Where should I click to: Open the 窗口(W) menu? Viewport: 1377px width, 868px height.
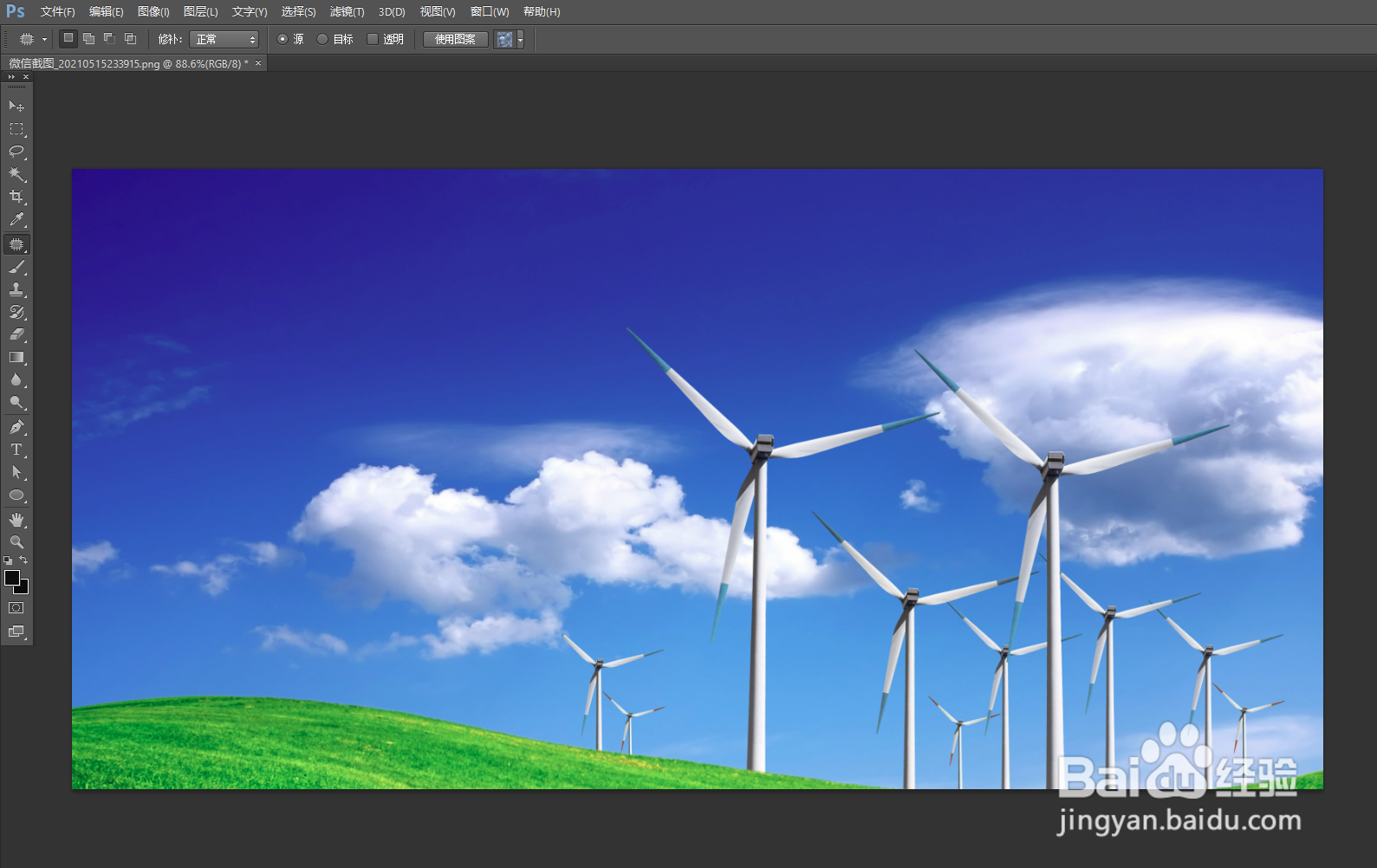pyautogui.click(x=490, y=12)
